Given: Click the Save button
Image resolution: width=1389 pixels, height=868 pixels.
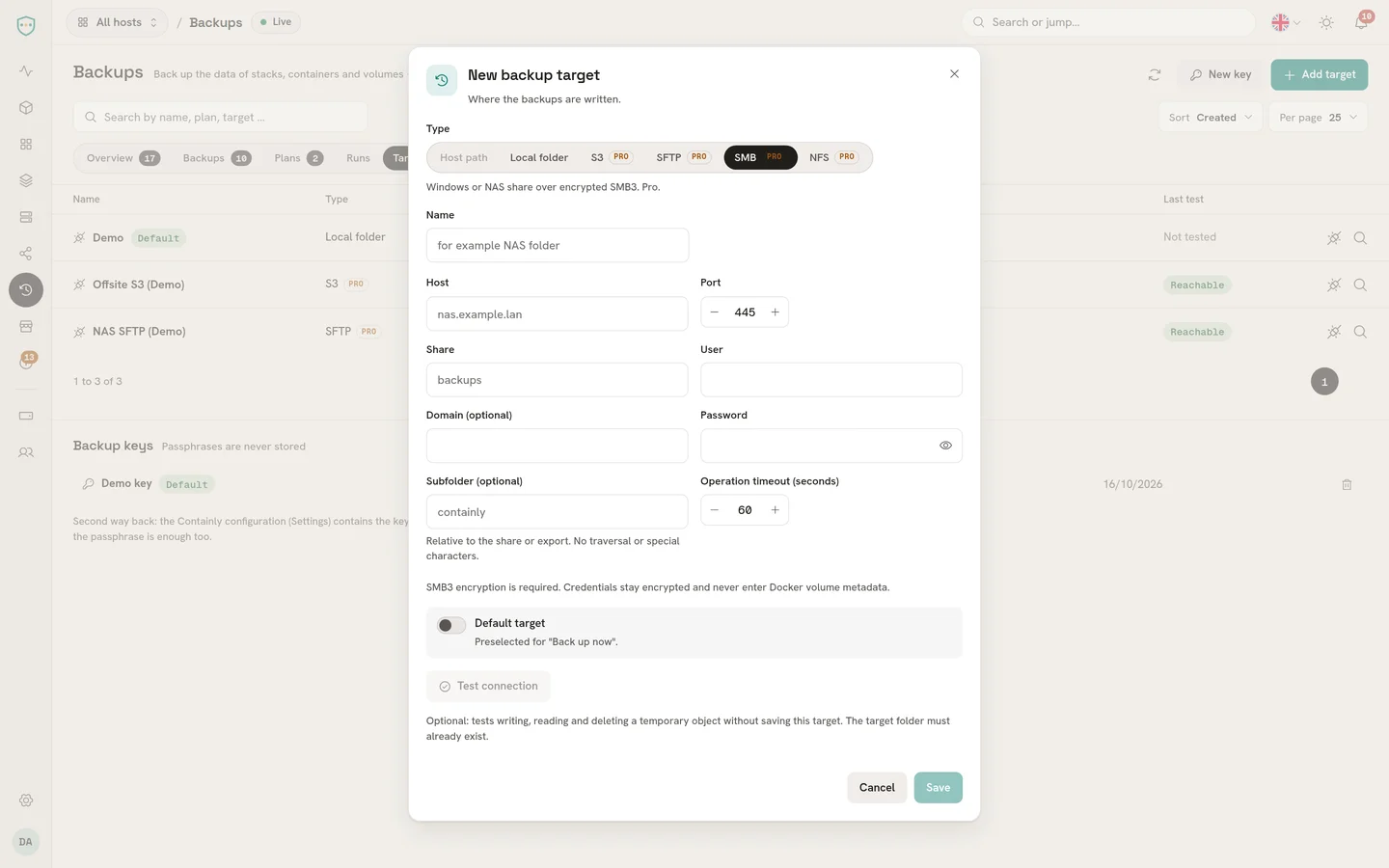Looking at the screenshot, I should [939, 788].
